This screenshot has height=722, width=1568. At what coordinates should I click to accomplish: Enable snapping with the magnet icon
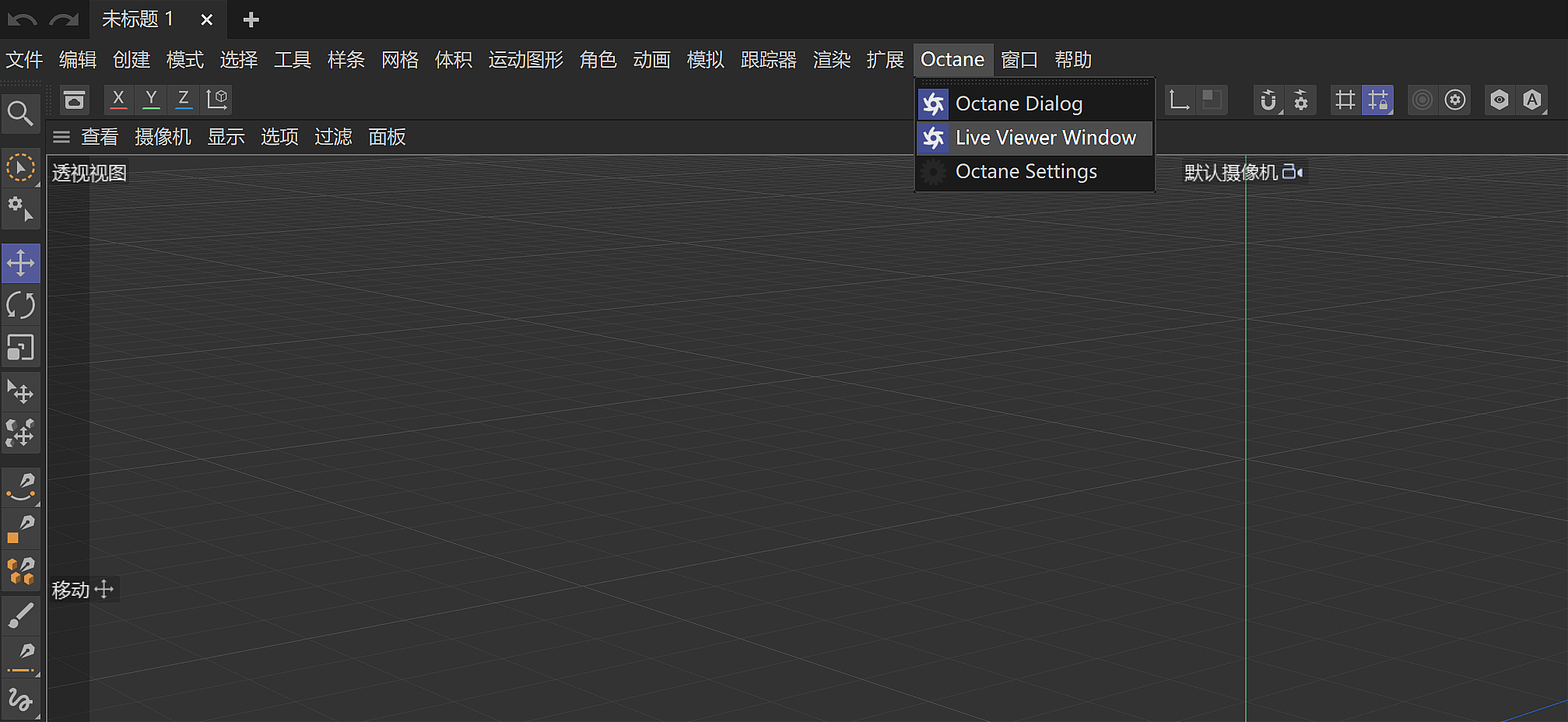pyautogui.click(x=1268, y=100)
